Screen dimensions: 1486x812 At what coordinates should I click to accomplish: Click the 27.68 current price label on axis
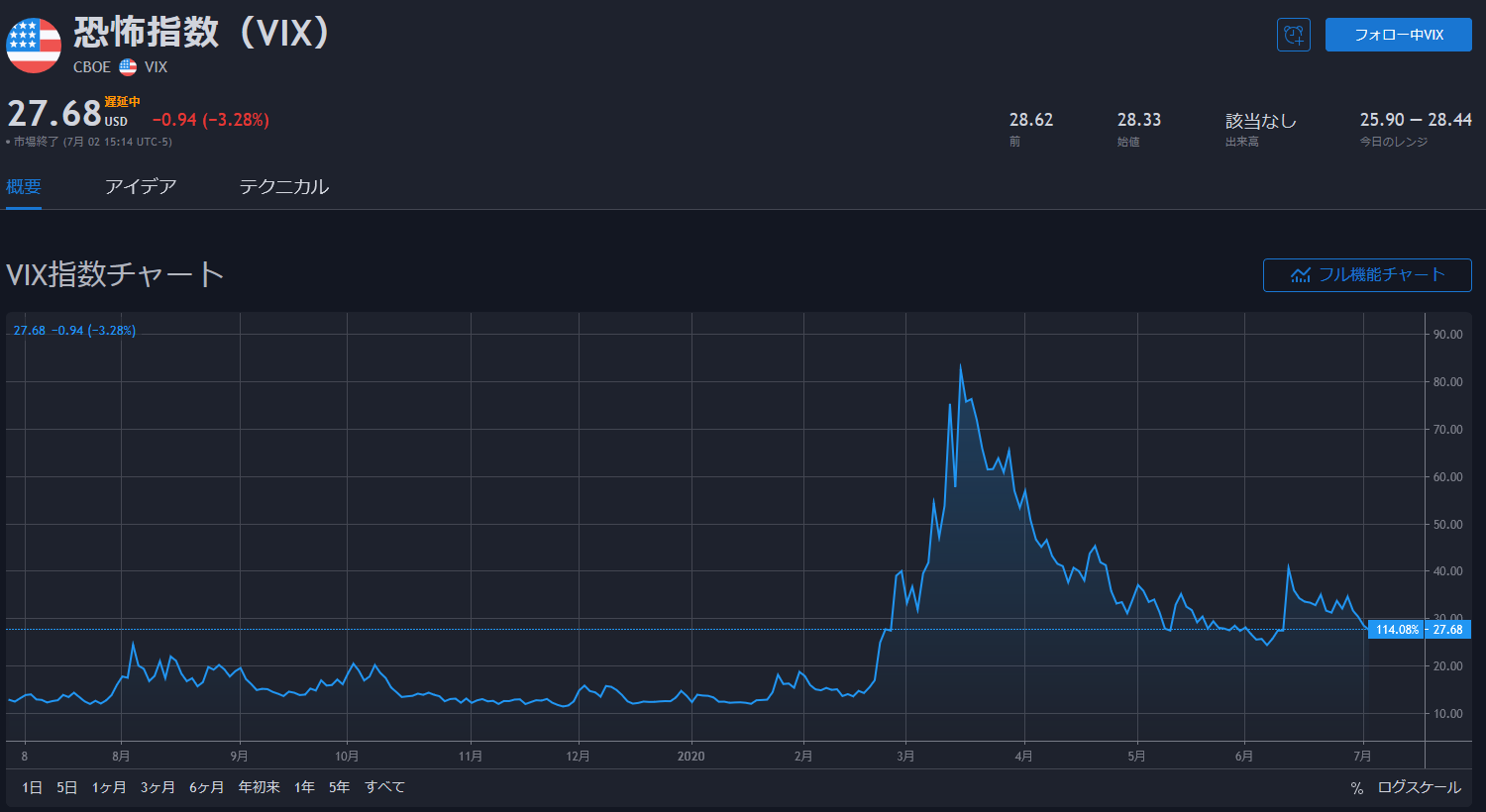pyautogui.click(x=1447, y=630)
